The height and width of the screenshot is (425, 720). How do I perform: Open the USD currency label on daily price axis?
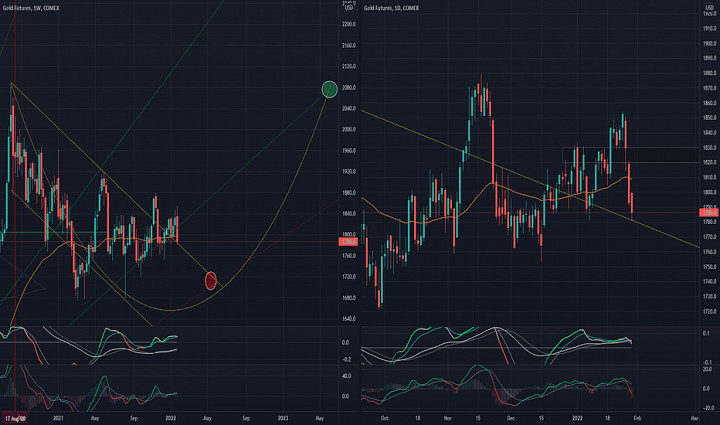[x=709, y=8]
